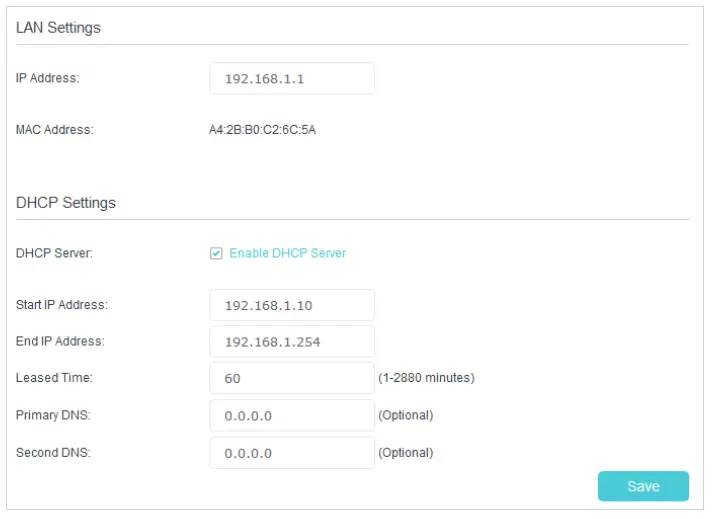Select the Second DNS input field
Image resolution: width=712 pixels, height=519 pixels.
[x=292, y=453]
